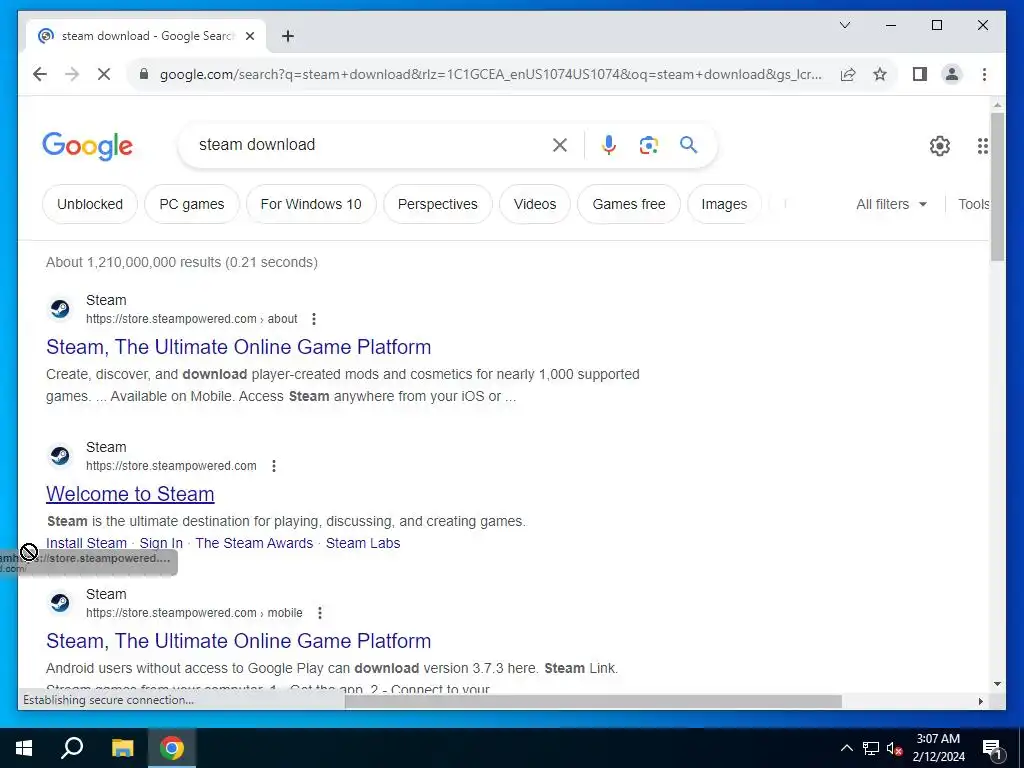1024x768 pixels.
Task: Click Steam favicon of Welcome to Steam result
Action: point(60,455)
